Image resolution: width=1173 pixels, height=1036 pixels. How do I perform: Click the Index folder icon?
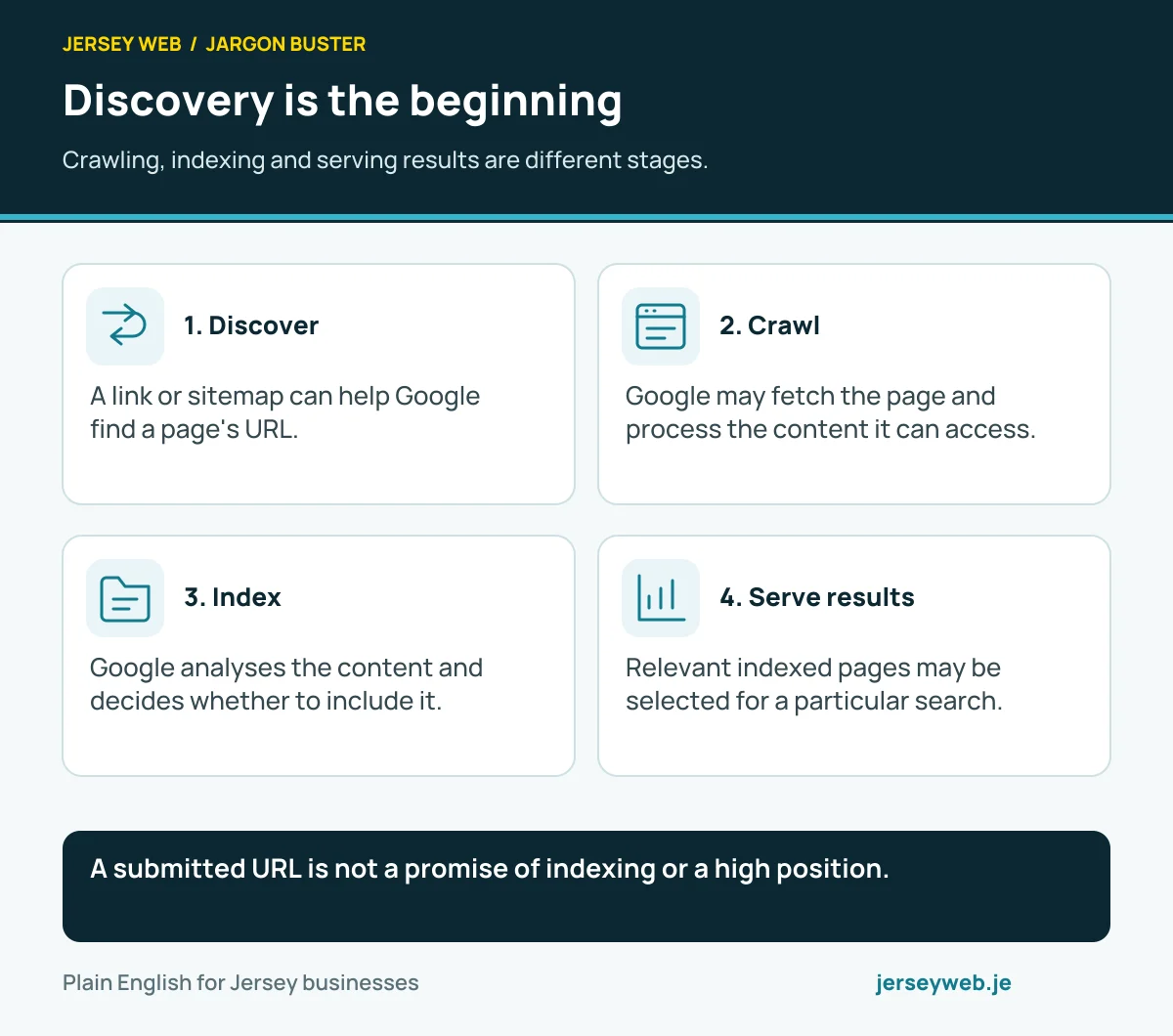[x=125, y=598]
